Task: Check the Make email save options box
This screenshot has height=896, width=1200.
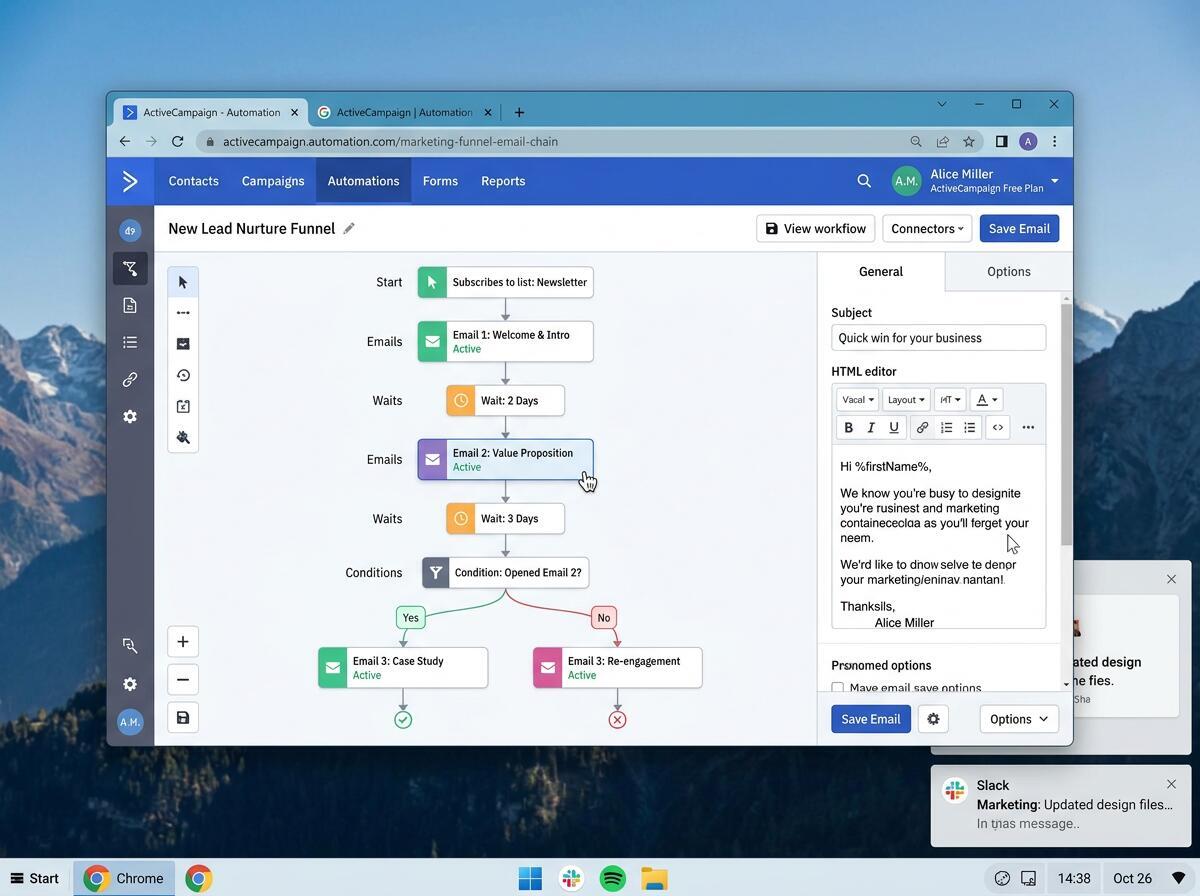Action: pos(838,689)
